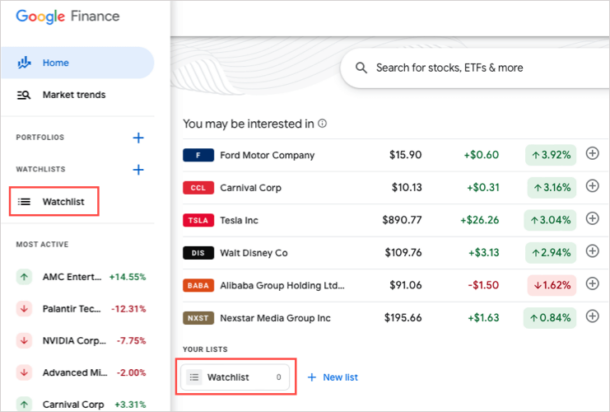Image resolution: width=610 pixels, height=412 pixels.
Task: Click the TSLA ticker badge
Action: point(198,220)
